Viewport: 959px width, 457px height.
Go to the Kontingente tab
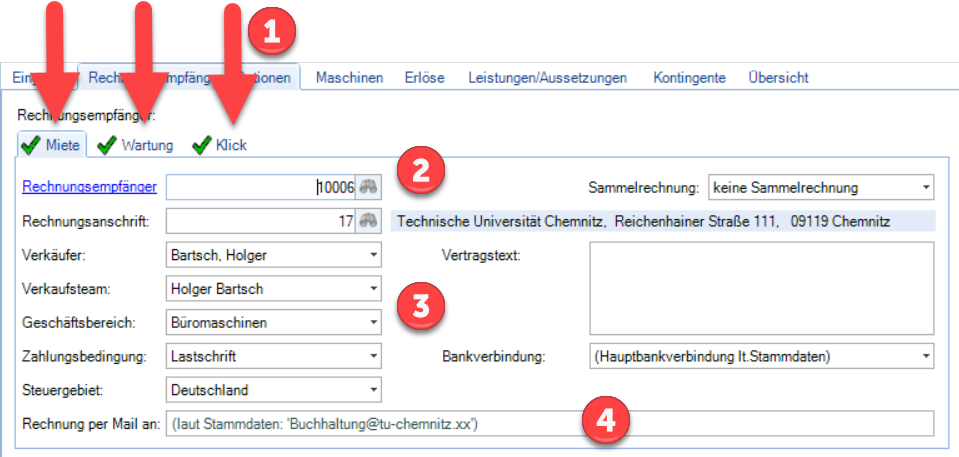click(x=689, y=77)
